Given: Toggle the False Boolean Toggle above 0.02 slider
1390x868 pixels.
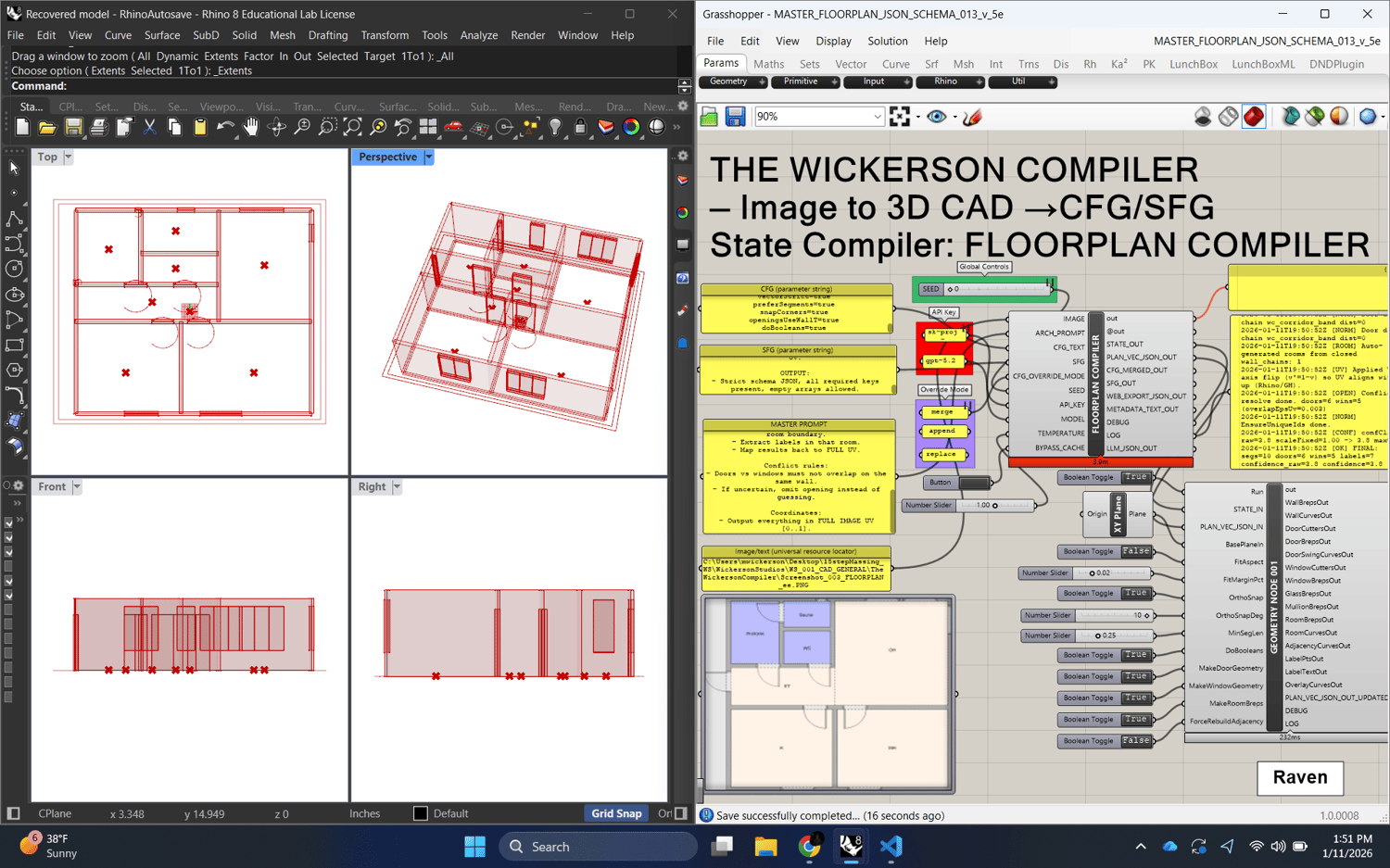Looking at the screenshot, I should point(1106,551).
